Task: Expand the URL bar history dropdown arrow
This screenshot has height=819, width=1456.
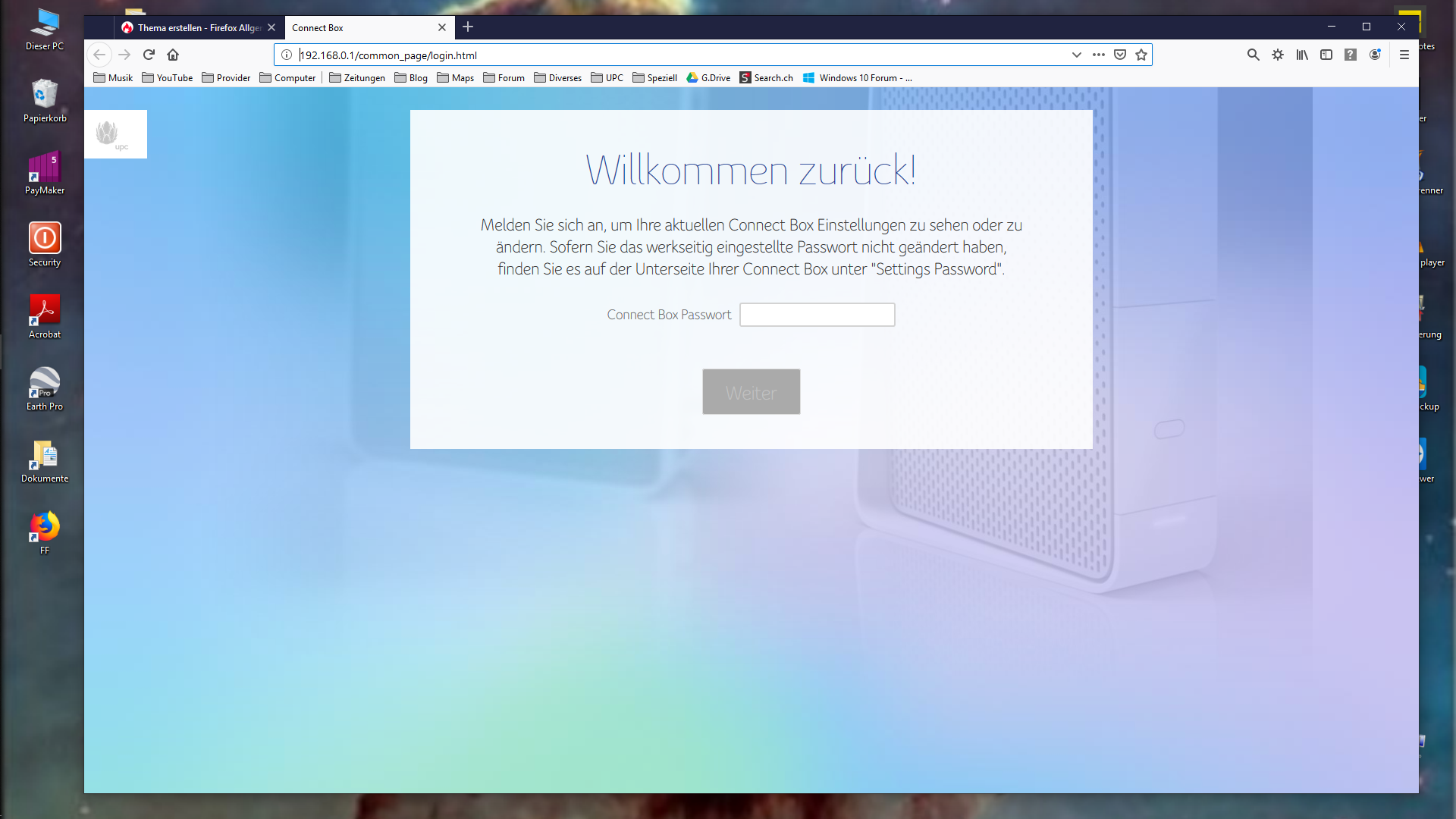Action: pos(1076,55)
